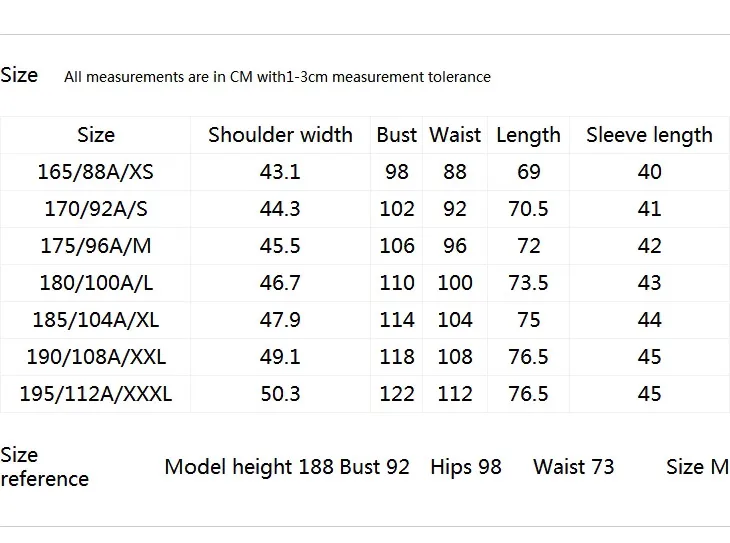Select the 195/112A/XXXL size label
730x543 pixels.
(x=95, y=394)
